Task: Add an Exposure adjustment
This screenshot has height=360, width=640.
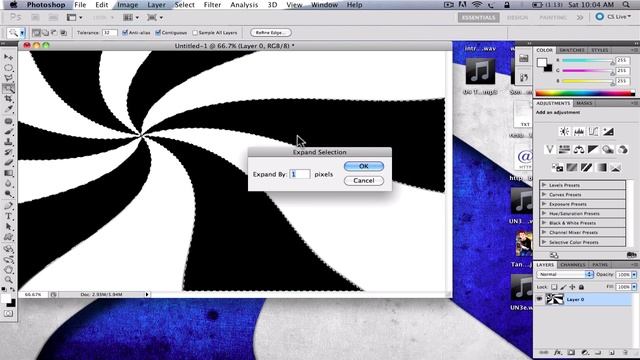Action: pyautogui.click(x=608, y=131)
